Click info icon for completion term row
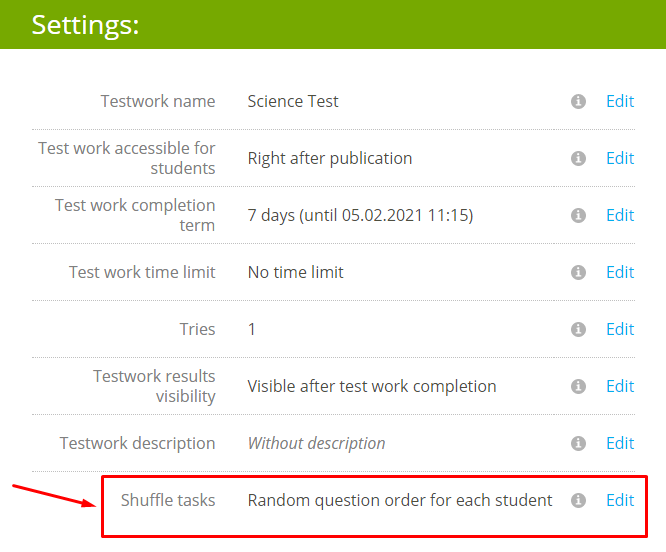This screenshot has width=666, height=552. pos(578,215)
